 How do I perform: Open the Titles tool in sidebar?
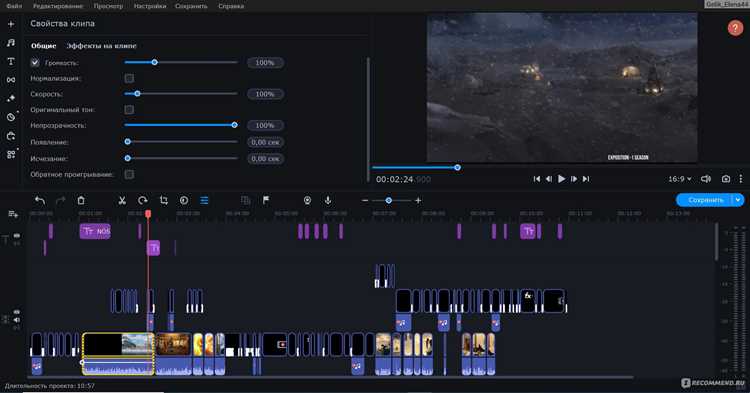[x=11, y=61]
